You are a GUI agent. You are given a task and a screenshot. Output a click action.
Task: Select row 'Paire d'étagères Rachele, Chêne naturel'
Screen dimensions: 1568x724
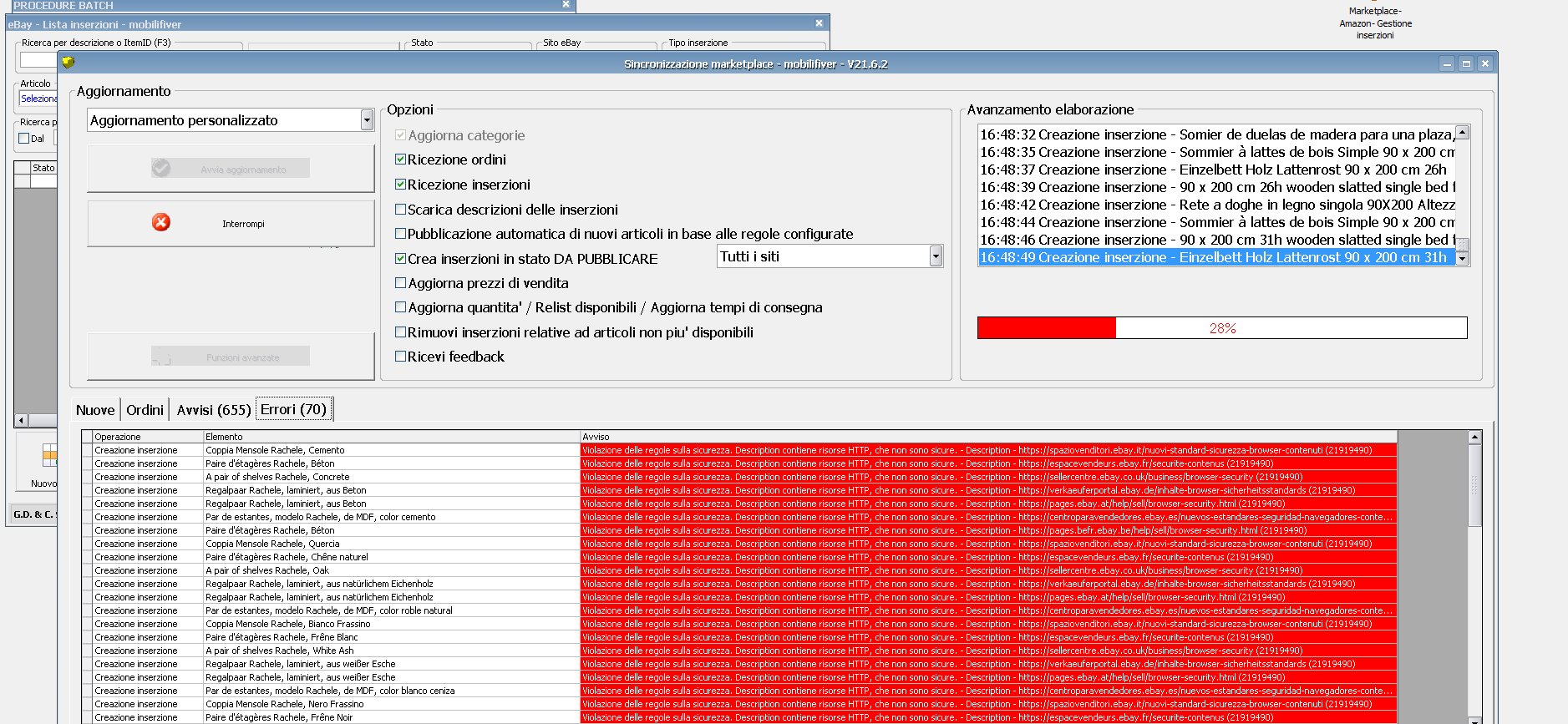coord(739,557)
